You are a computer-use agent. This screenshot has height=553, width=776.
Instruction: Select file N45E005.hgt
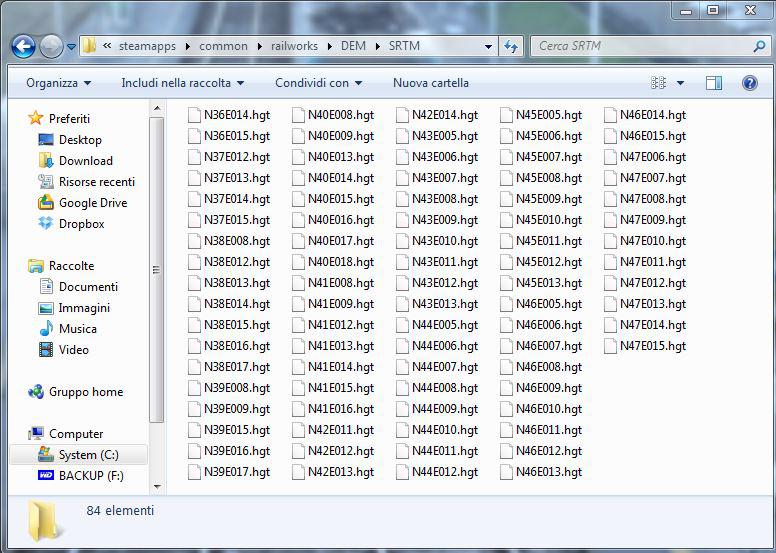point(541,115)
